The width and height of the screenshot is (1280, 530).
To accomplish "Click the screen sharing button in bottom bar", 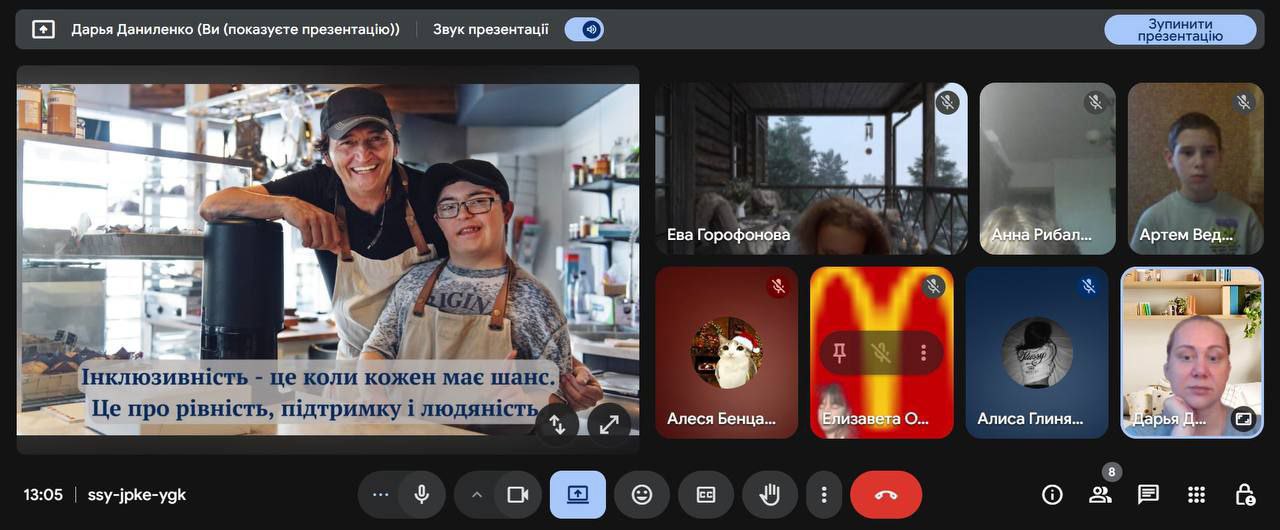I will click(x=578, y=495).
